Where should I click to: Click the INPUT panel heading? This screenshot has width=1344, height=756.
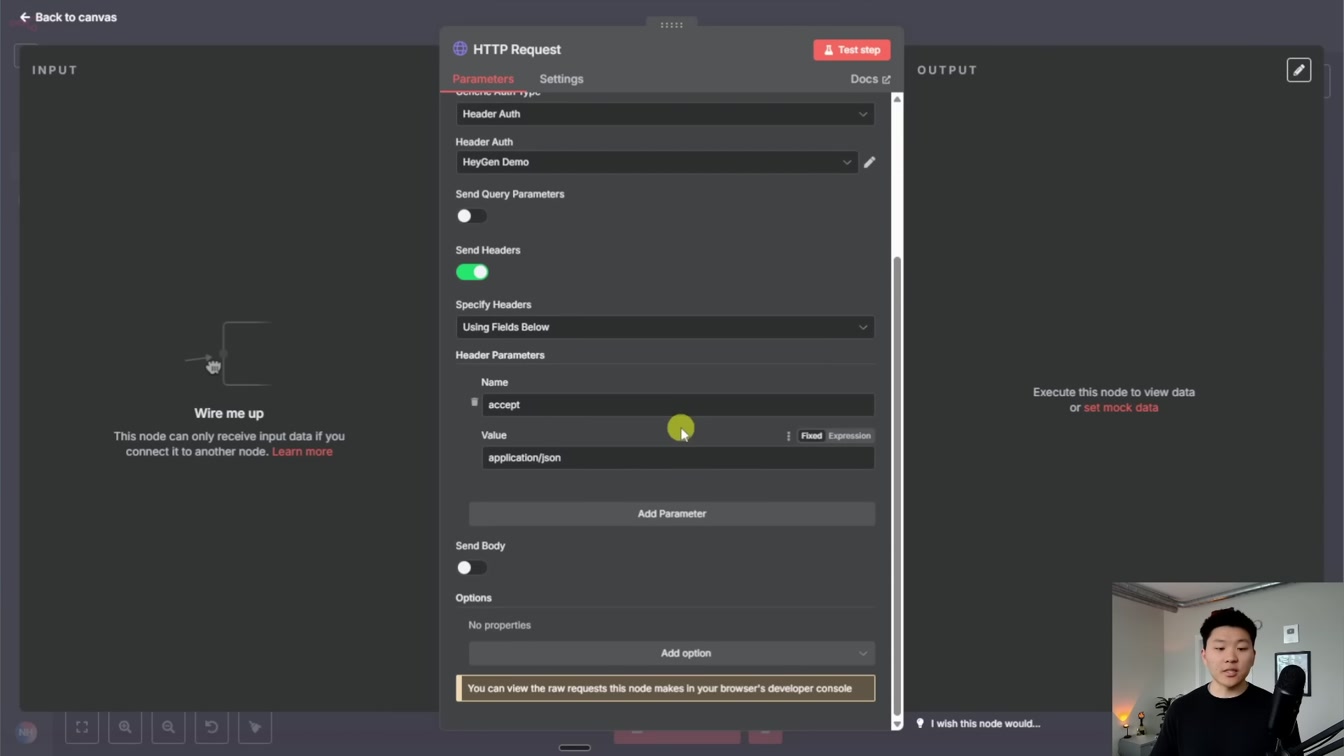click(x=55, y=70)
